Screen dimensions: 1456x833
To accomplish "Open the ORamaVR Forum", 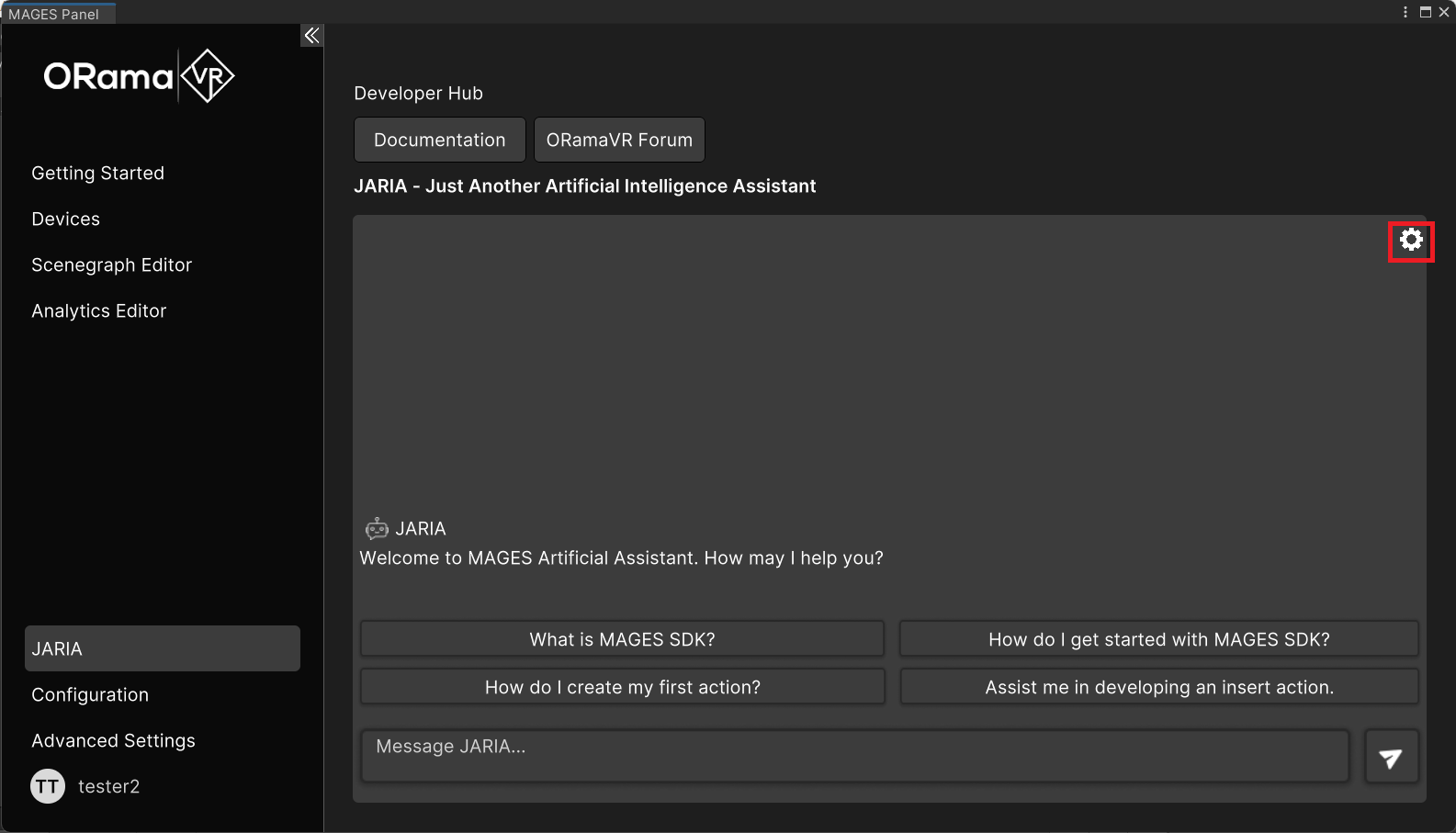I will point(620,140).
